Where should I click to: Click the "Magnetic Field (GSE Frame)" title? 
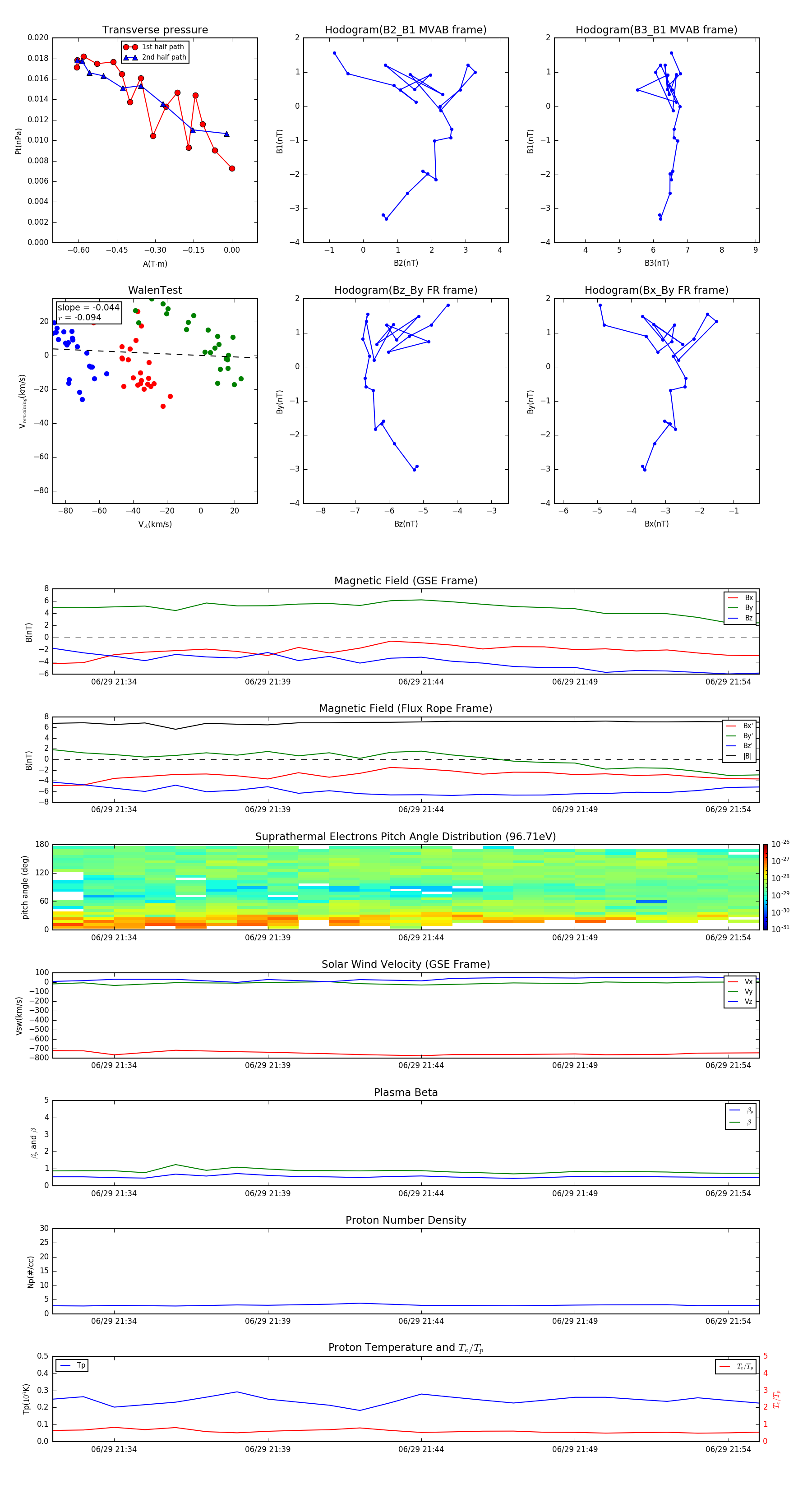click(x=406, y=581)
